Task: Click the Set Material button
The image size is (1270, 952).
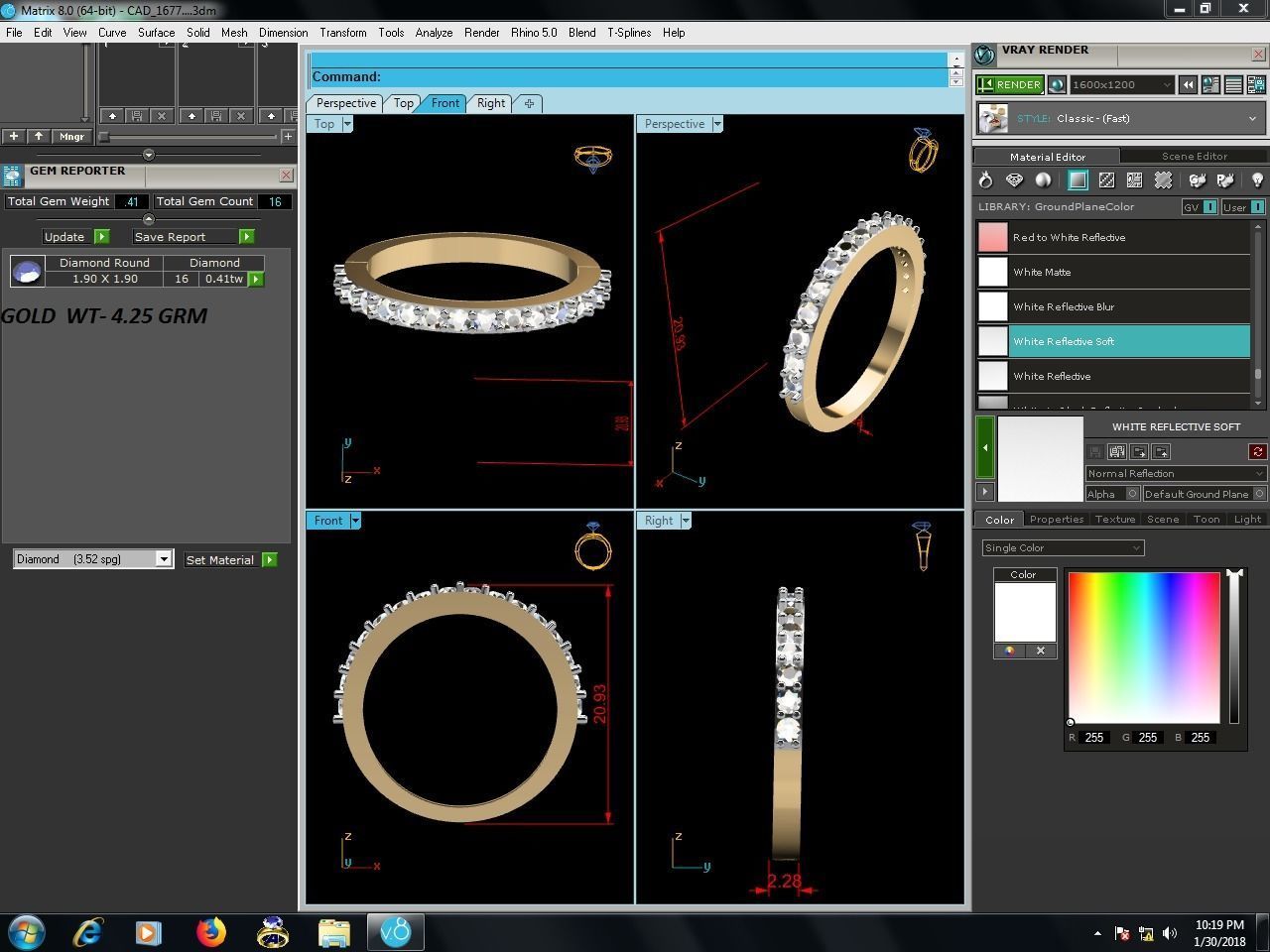Action: [230, 560]
